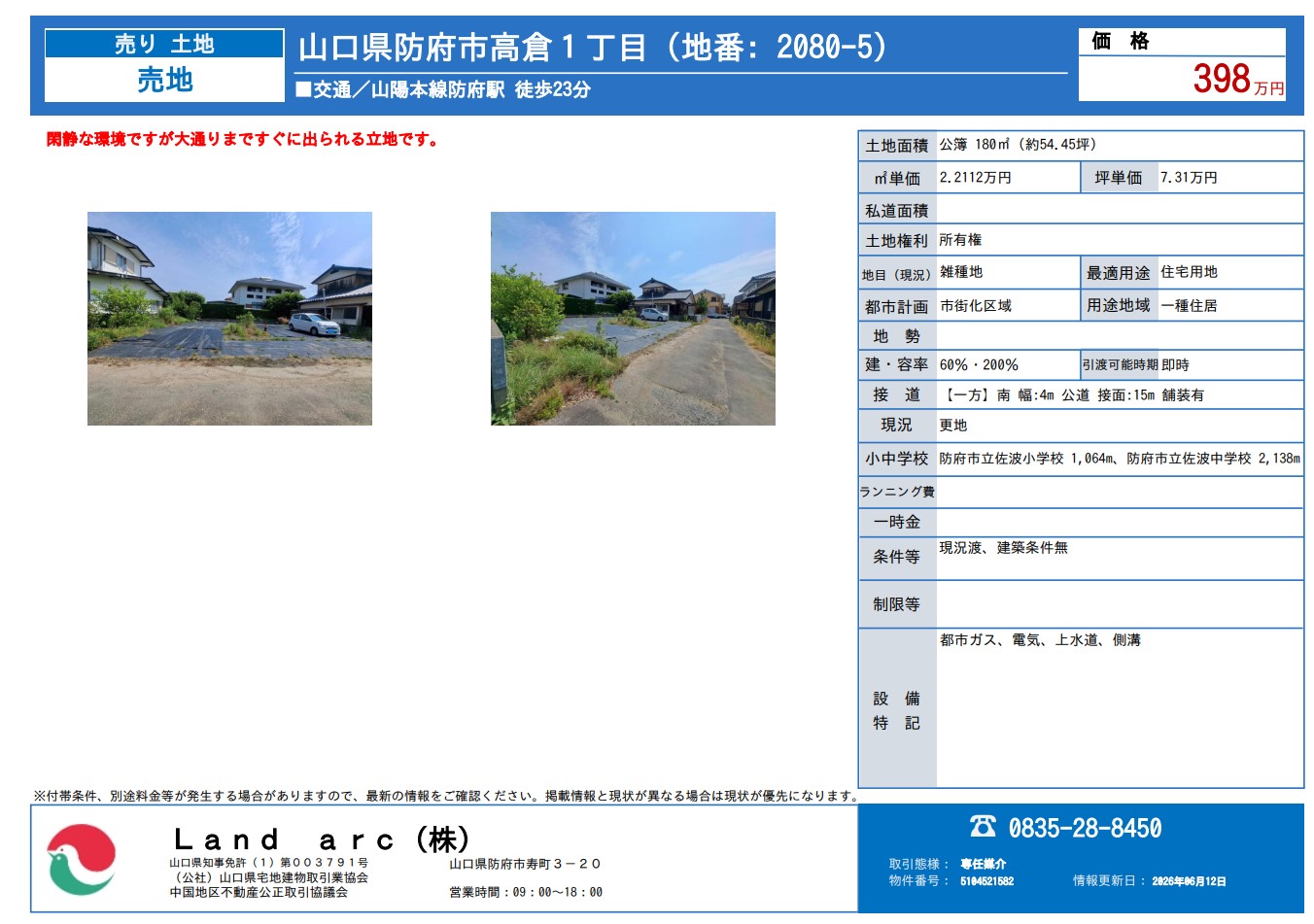Open the right road-side property photo
Viewport: 1314px width, 924px height.
(633, 319)
